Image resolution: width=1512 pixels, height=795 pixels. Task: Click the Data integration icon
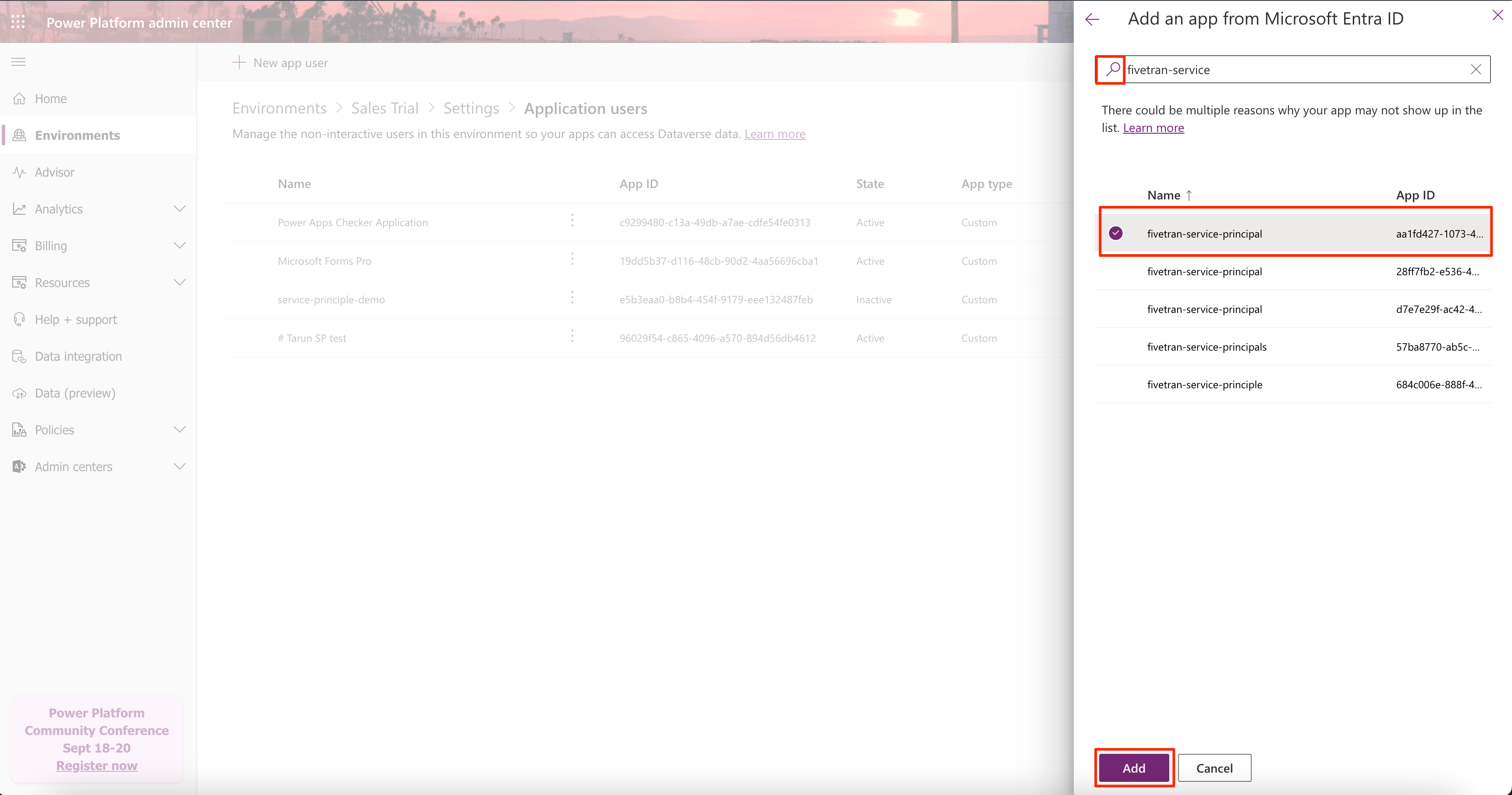pos(19,356)
